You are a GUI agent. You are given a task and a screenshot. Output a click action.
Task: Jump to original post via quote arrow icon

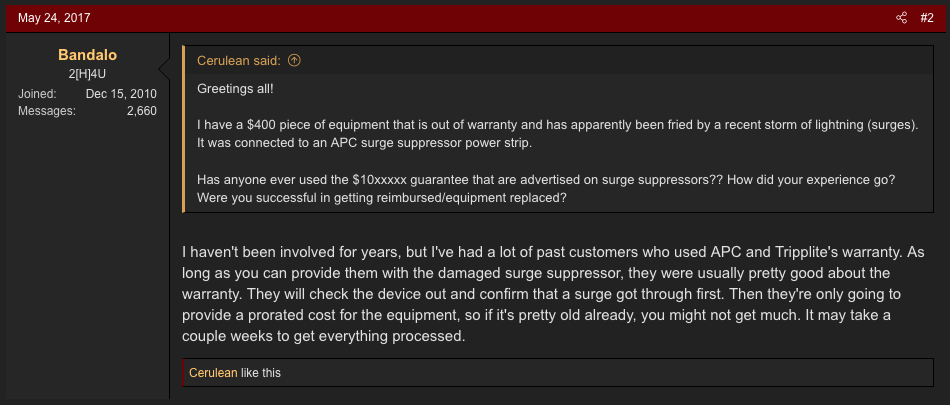click(294, 61)
